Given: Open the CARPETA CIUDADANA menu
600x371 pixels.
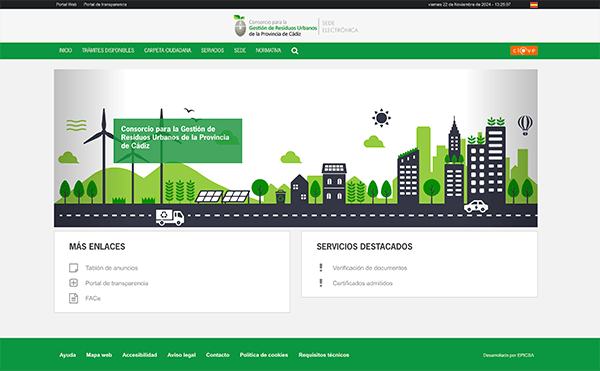Looking at the screenshot, I should tap(168, 50).
